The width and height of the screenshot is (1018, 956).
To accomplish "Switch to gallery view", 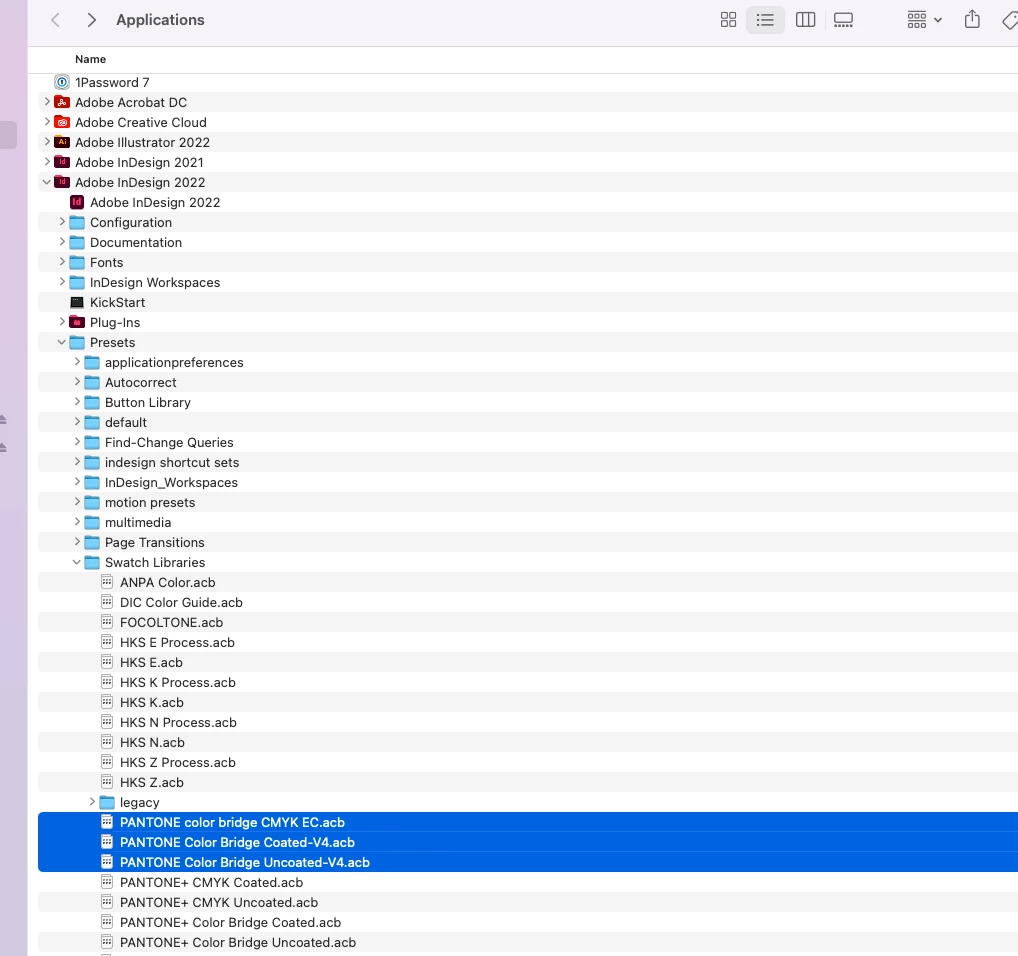I will tap(843, 20).
